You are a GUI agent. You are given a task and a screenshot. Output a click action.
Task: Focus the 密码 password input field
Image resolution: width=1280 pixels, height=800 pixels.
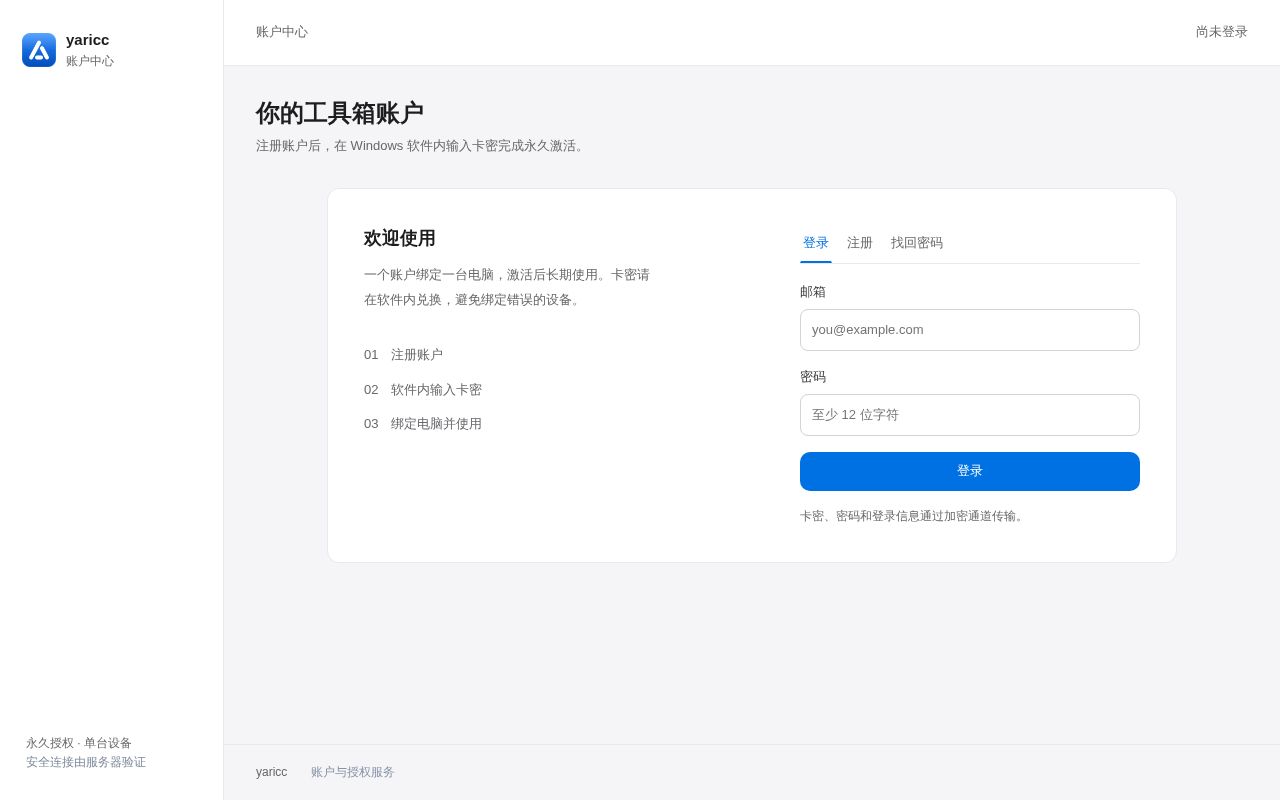click(x=970, y=415)
